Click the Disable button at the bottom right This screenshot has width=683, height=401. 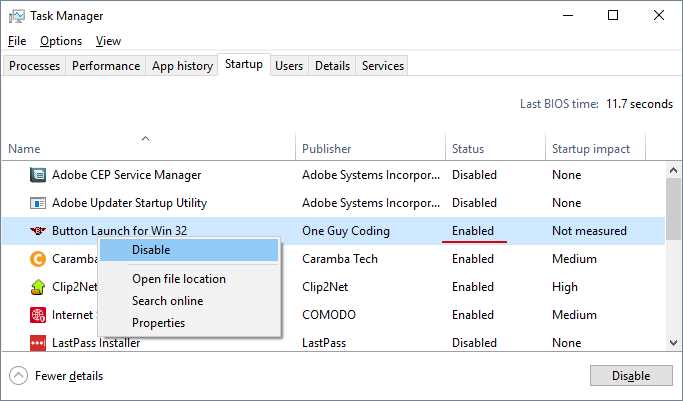click(631, 376)
